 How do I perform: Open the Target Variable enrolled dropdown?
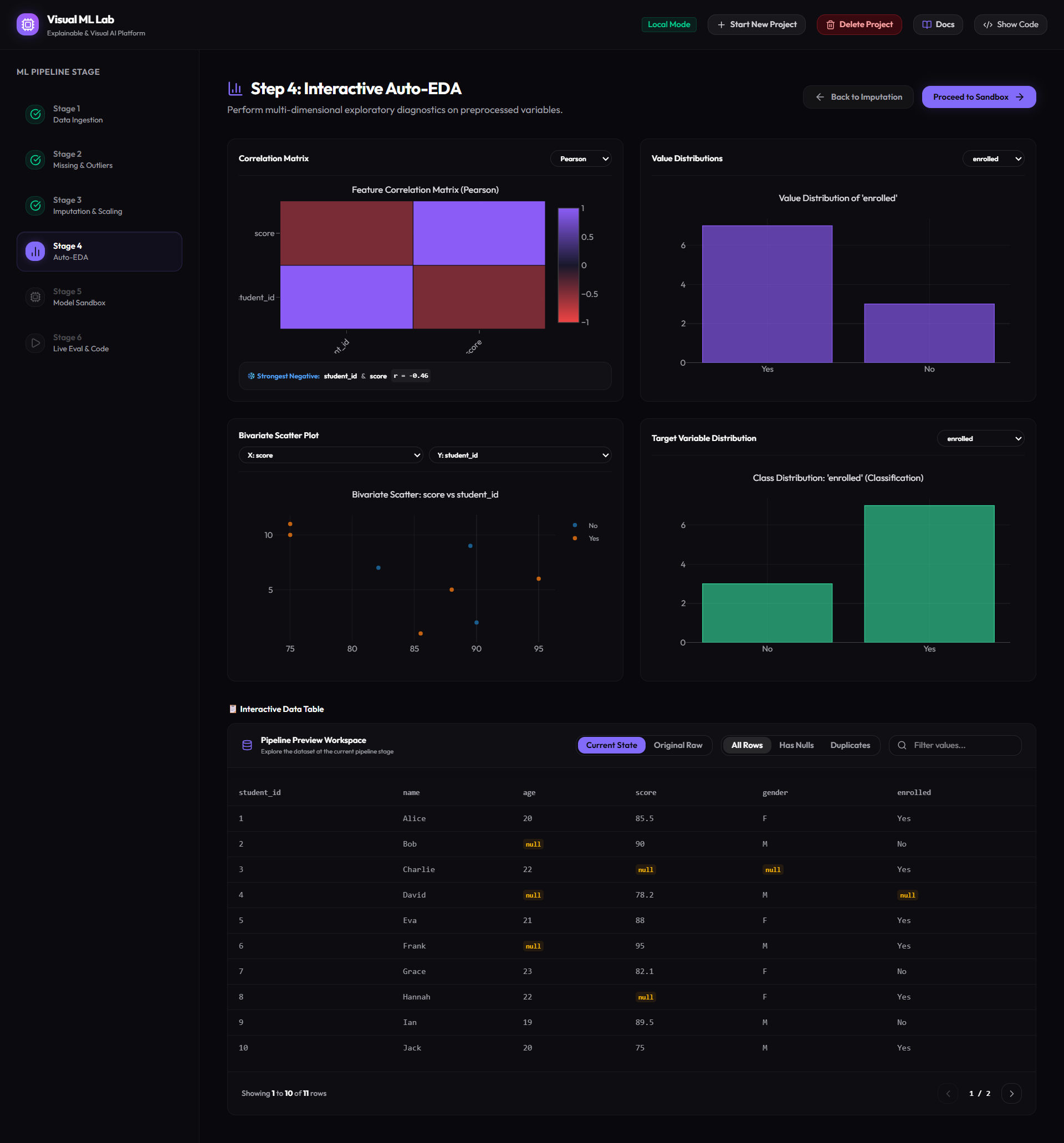(x=981, y=439)
